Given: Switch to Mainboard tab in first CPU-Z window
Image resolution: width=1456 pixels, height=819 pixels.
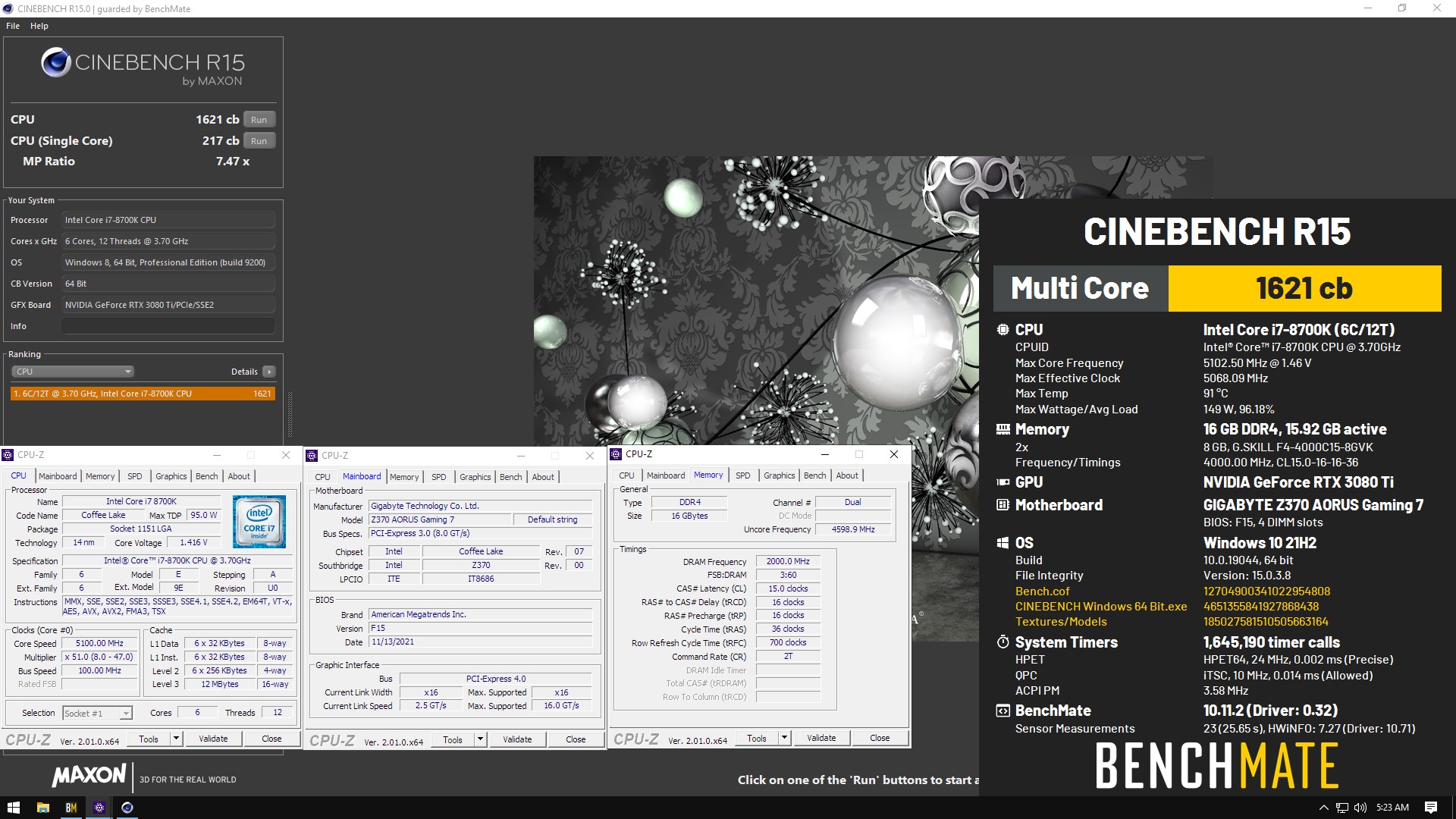Looking at the screenshot, I should pos(58,476).
